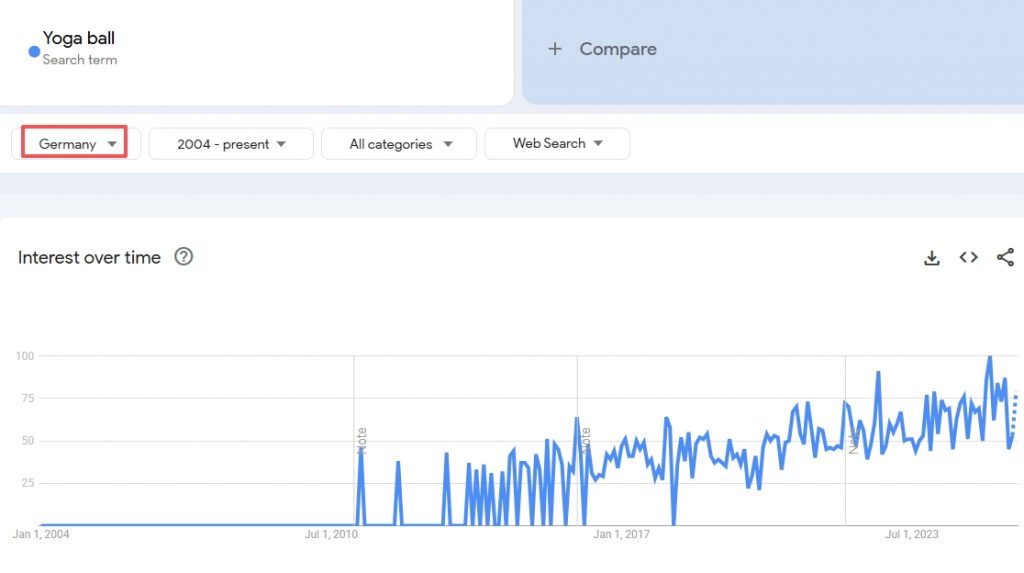Open the embed code icon

pos(968,258)
